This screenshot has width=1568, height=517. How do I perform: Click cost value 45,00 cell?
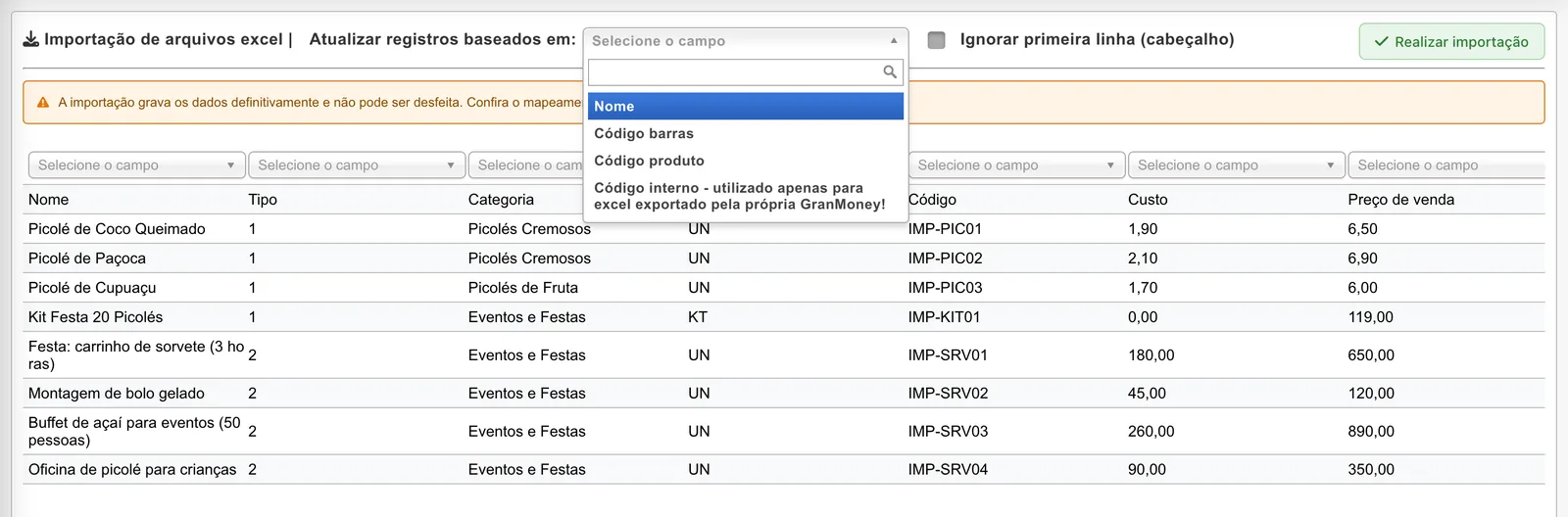click(1147, 393)
